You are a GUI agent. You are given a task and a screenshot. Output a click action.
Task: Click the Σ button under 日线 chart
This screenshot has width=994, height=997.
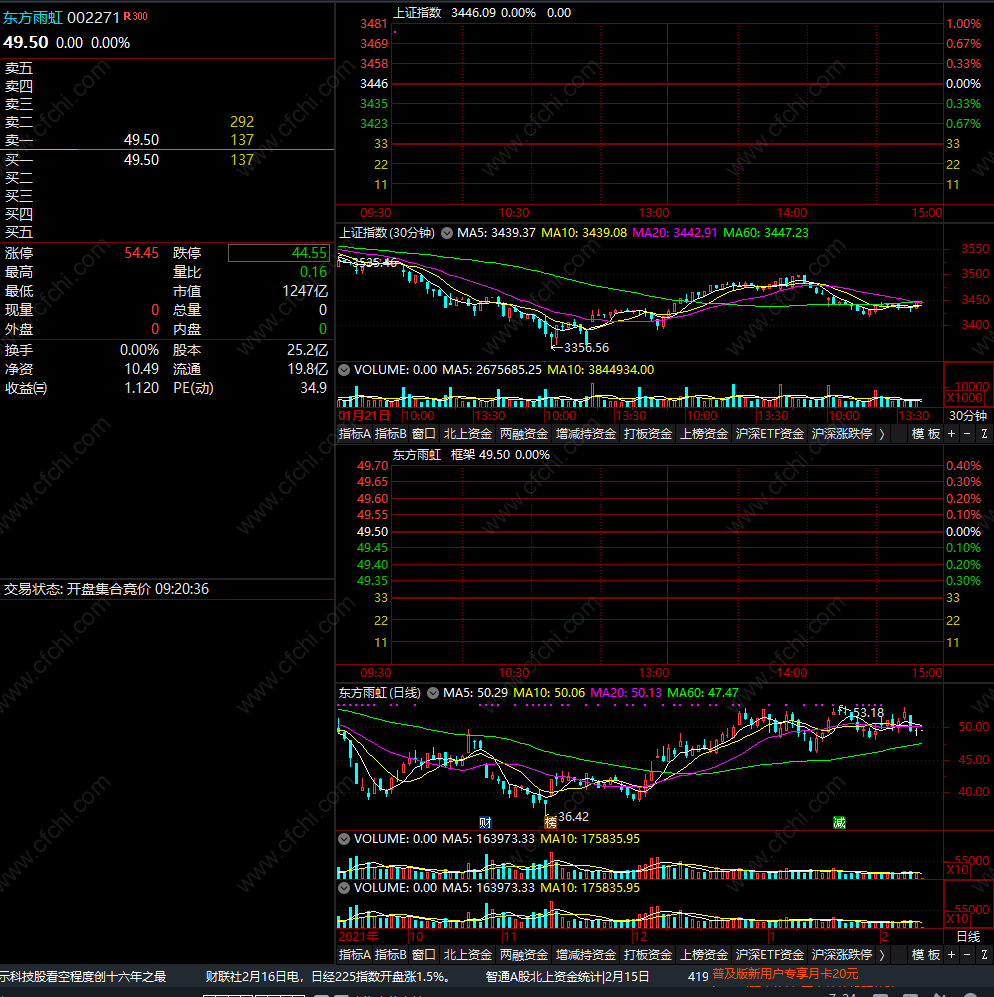[984, 955]
